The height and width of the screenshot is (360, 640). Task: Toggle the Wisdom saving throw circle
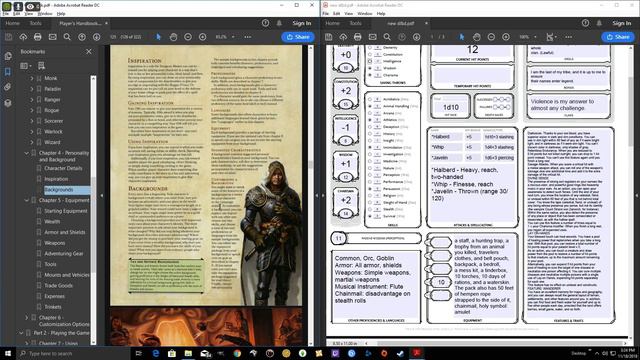(370, 68)
